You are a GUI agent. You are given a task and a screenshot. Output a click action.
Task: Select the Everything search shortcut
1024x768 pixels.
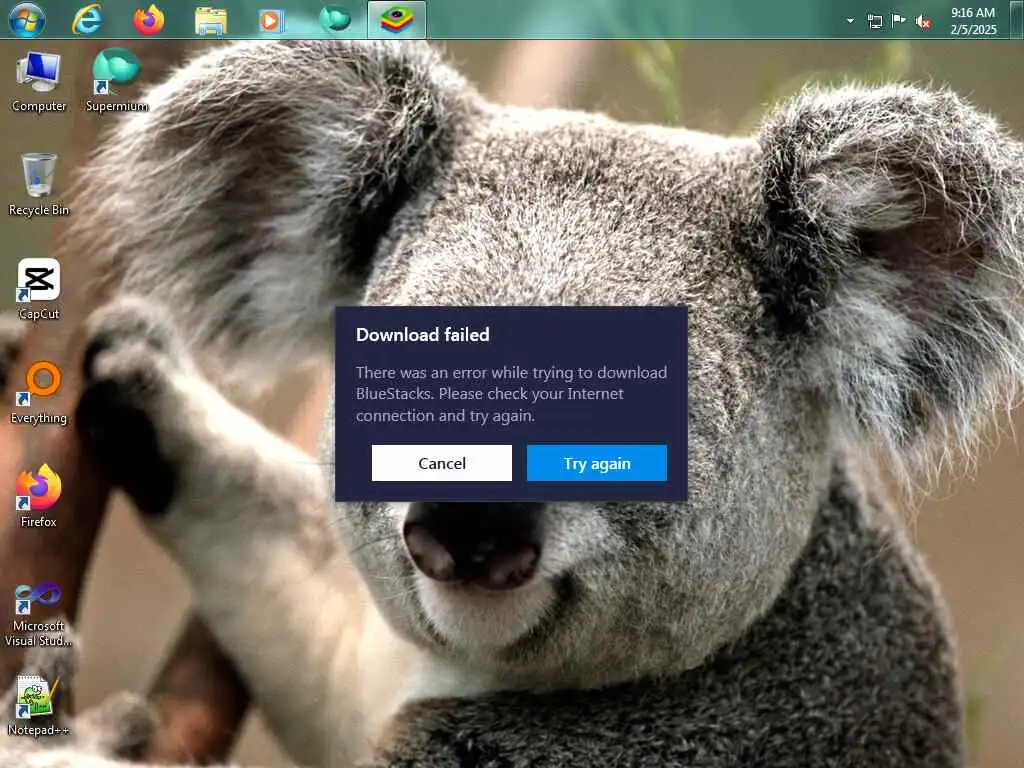[39, 393]
